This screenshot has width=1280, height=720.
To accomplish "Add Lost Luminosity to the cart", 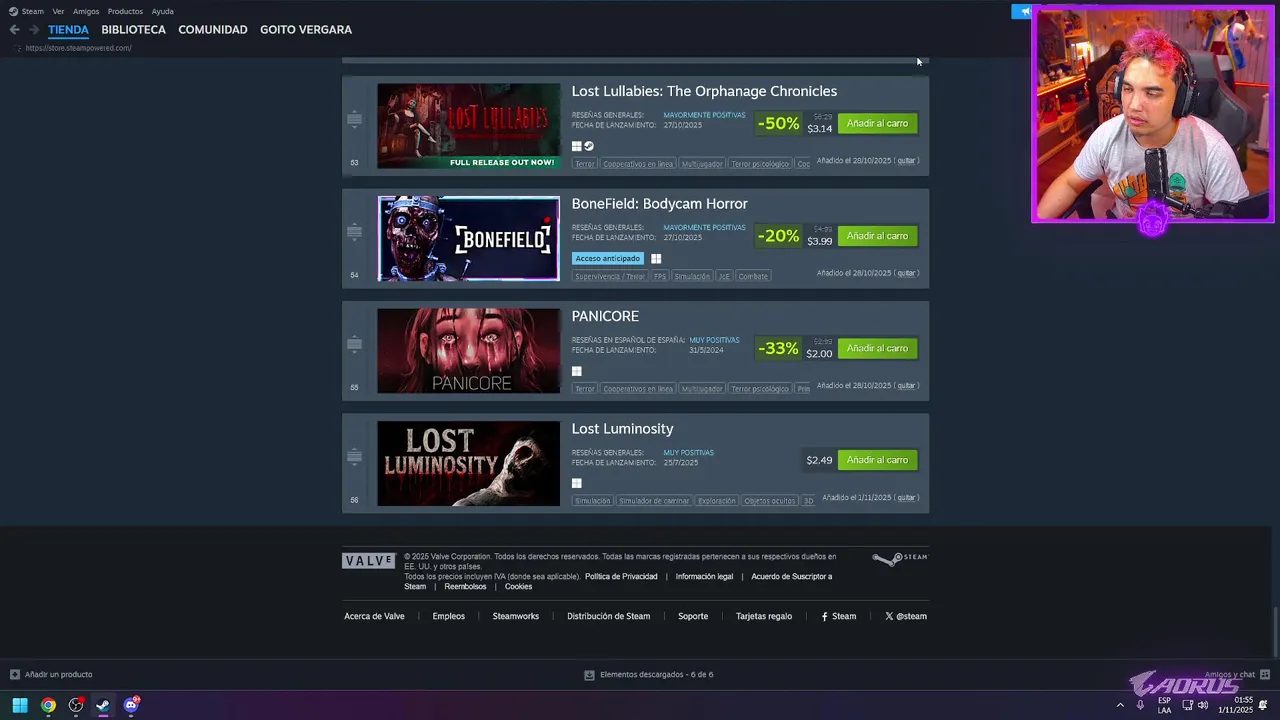I will pos(877,460).
